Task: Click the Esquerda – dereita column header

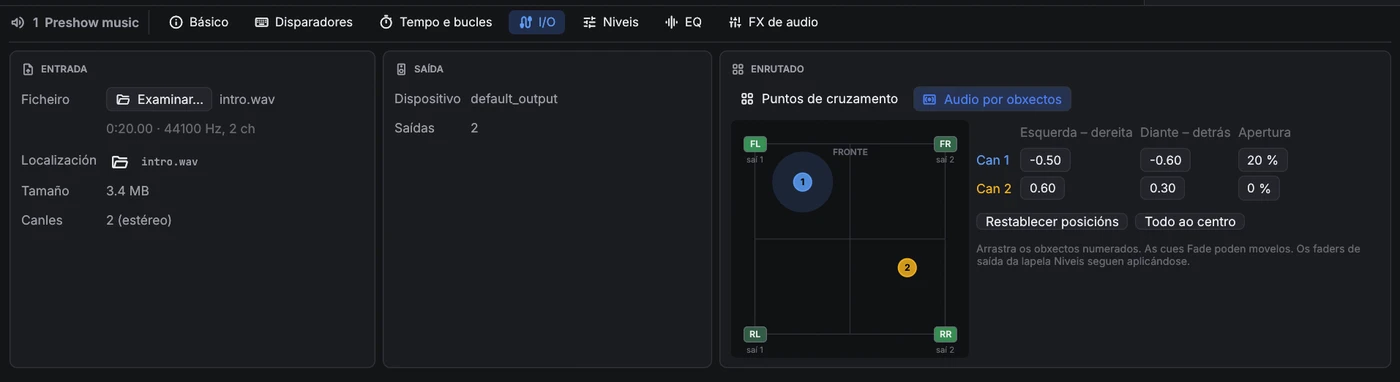Action: pyautogui.click(x=1076, y=132)
